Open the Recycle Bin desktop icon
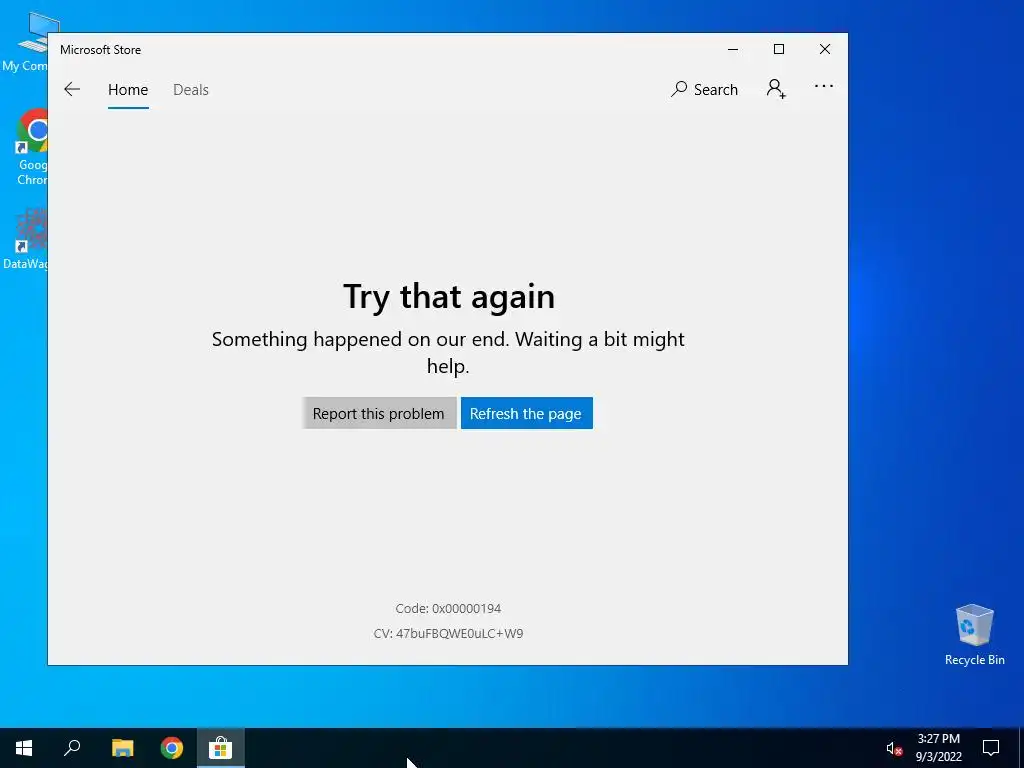The width and height of the screenshot is (1024, 768). (974, 634)
